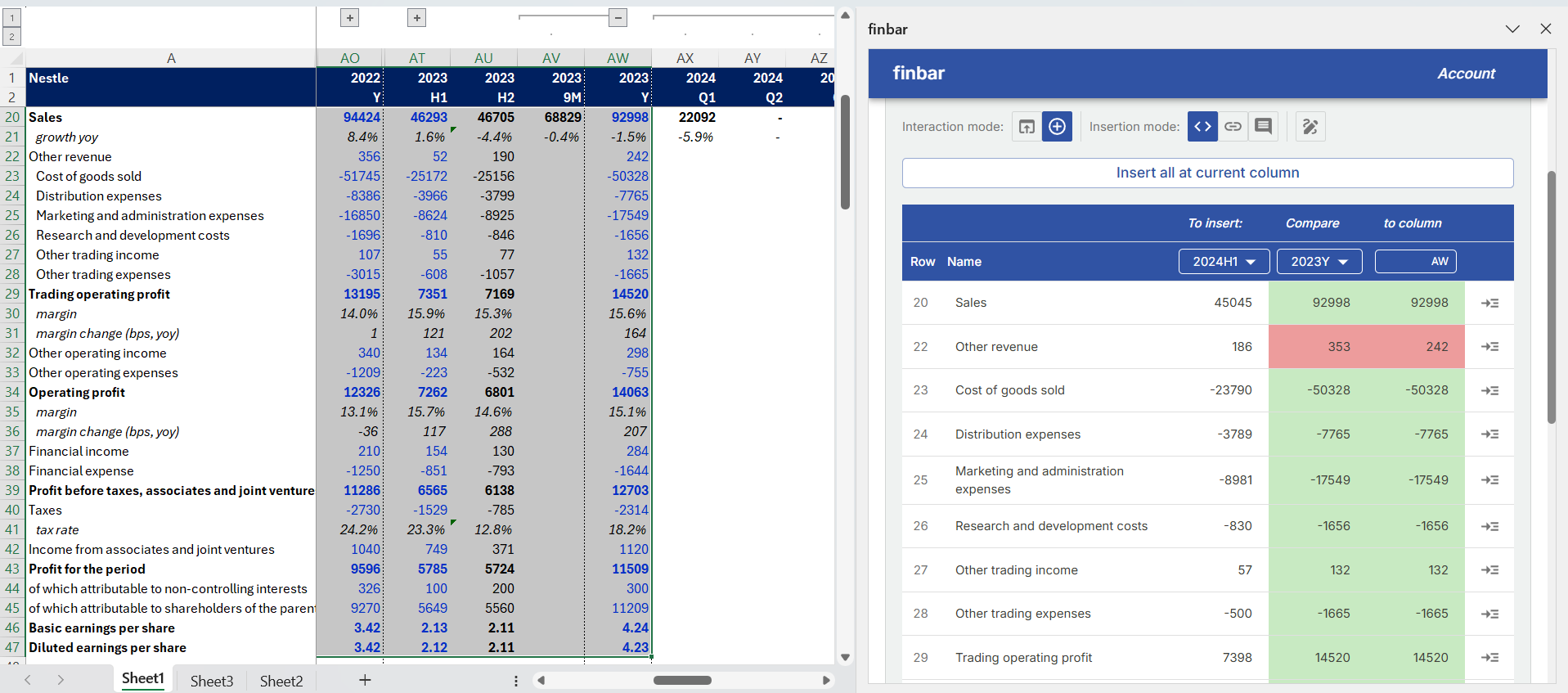Image resolution: width=1568 pixels, height=693 pixels.
Task: Click red-highlighted 353 in Other revenue row
Action: tap(1318, 347)
